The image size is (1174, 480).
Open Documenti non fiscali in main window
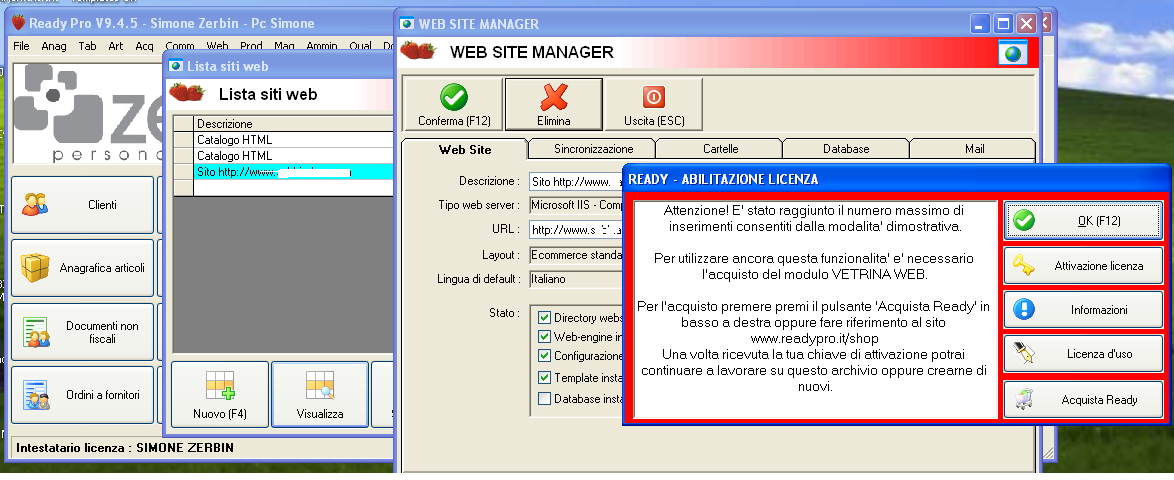tap(82, 332)
